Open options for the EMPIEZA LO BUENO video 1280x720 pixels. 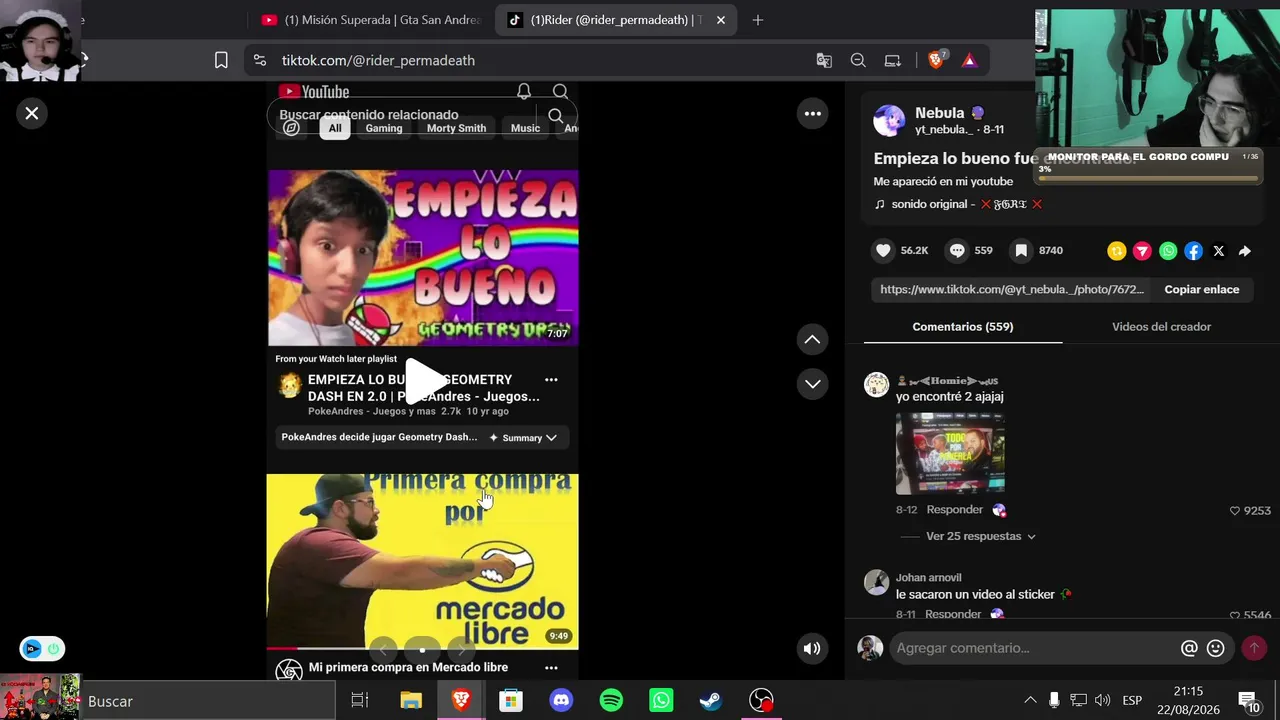[x=551, y=380]
